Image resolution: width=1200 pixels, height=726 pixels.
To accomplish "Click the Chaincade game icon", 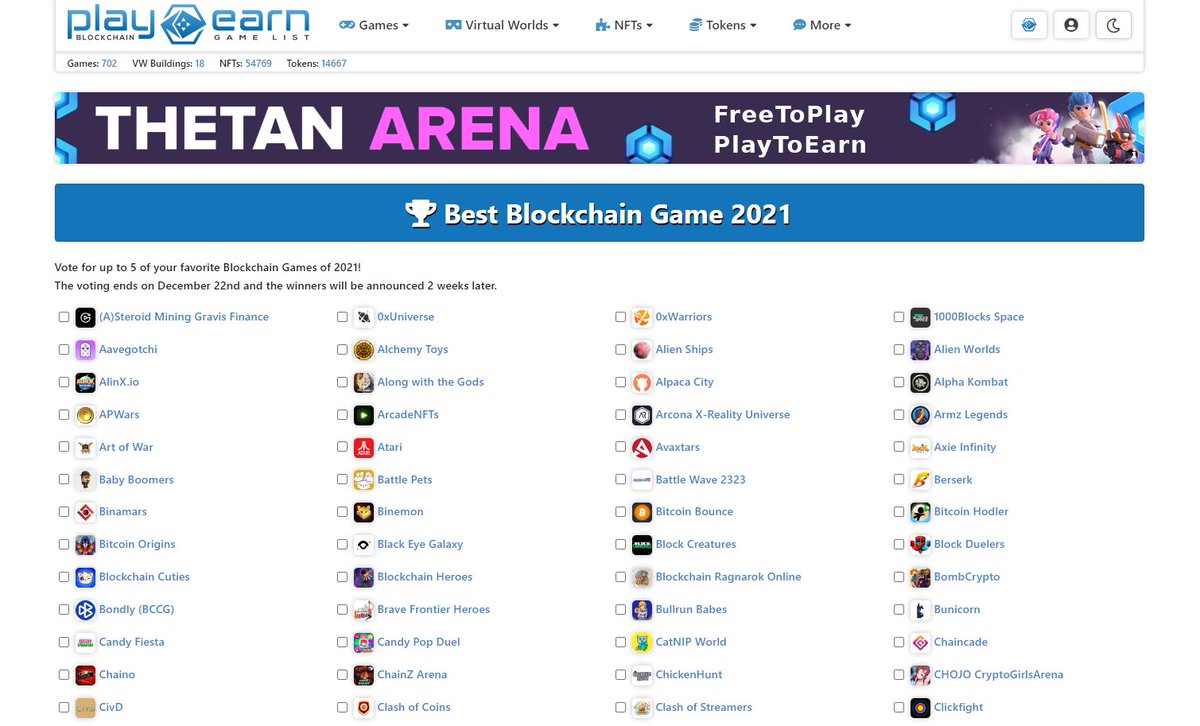I will point(920,642).
